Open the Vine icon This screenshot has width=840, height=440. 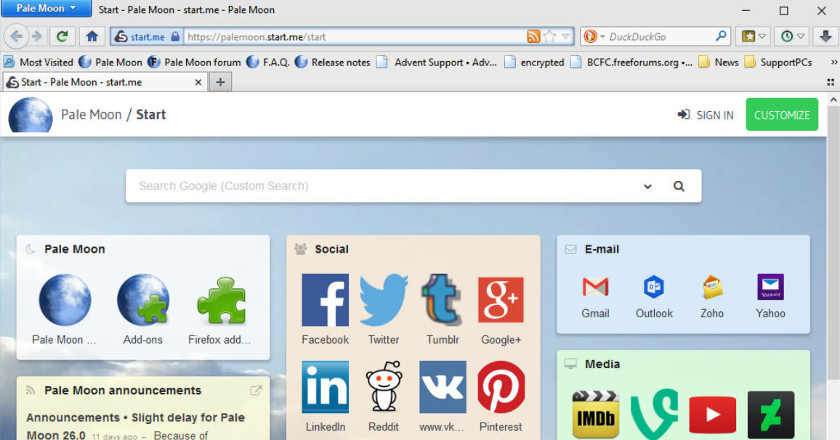pos(654,415)
